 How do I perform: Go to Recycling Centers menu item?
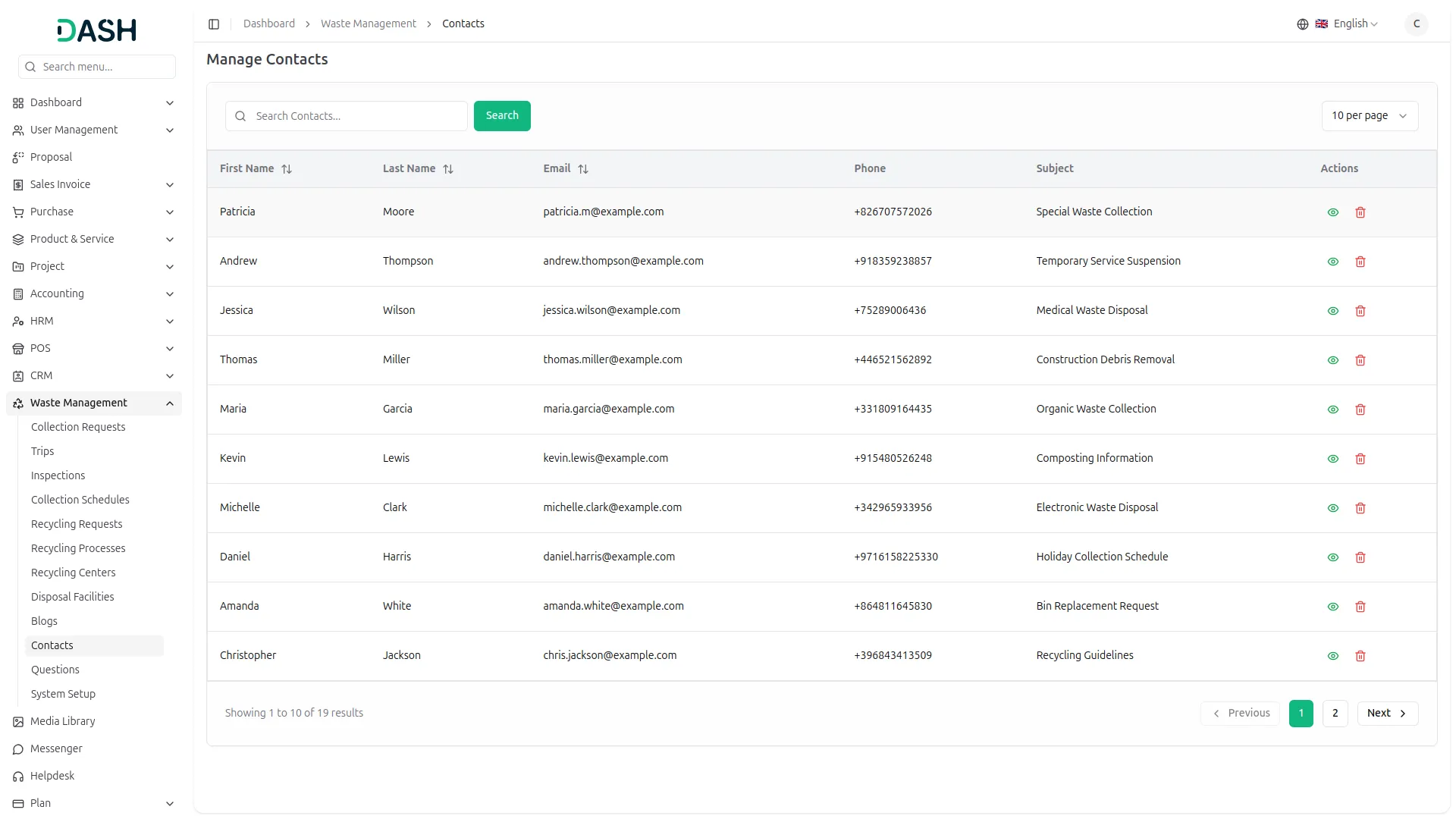click(x=73, y=573)
